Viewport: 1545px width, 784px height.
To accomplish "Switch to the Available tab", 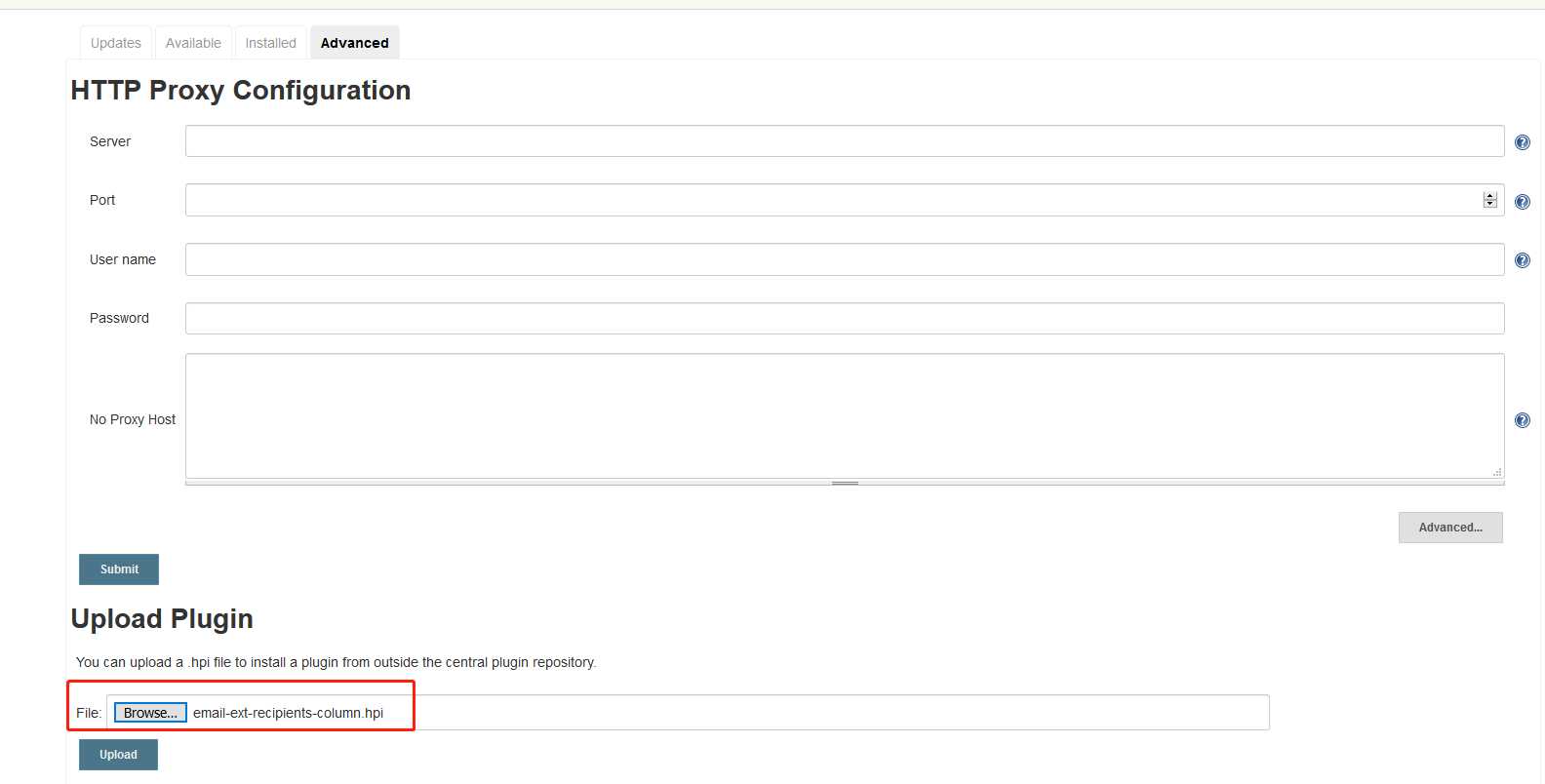I will [x=193, y=43].
